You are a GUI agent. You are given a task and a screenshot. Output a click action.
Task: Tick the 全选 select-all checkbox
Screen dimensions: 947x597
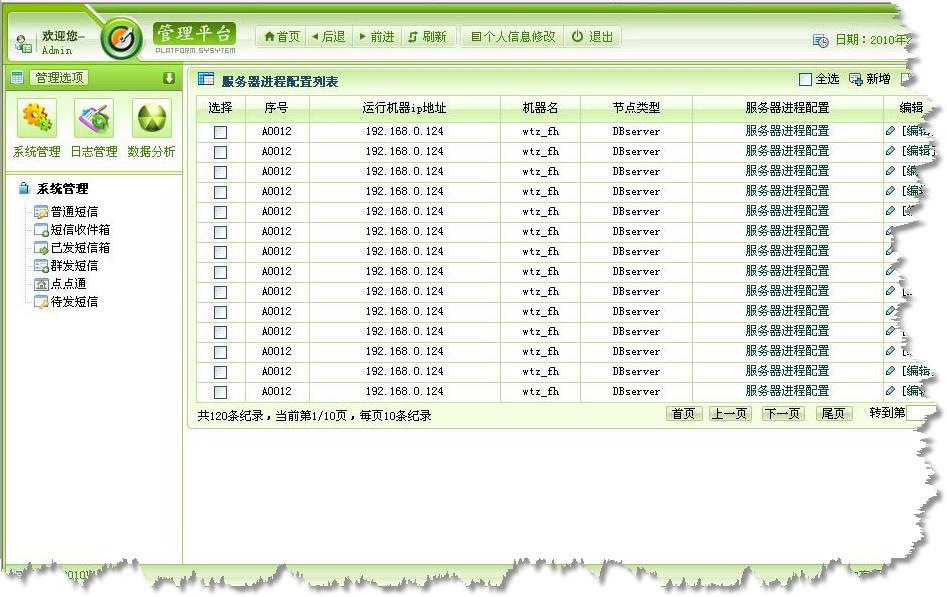click(x=805, y=79)
